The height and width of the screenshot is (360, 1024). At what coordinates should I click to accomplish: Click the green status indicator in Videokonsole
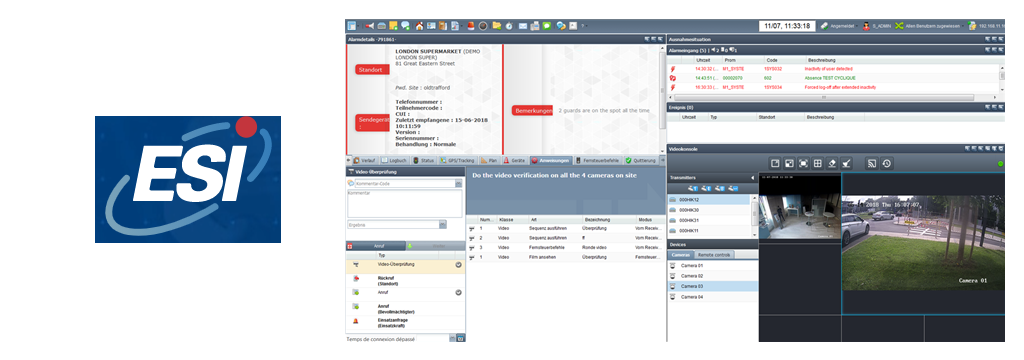click(x=1000, y=163)
